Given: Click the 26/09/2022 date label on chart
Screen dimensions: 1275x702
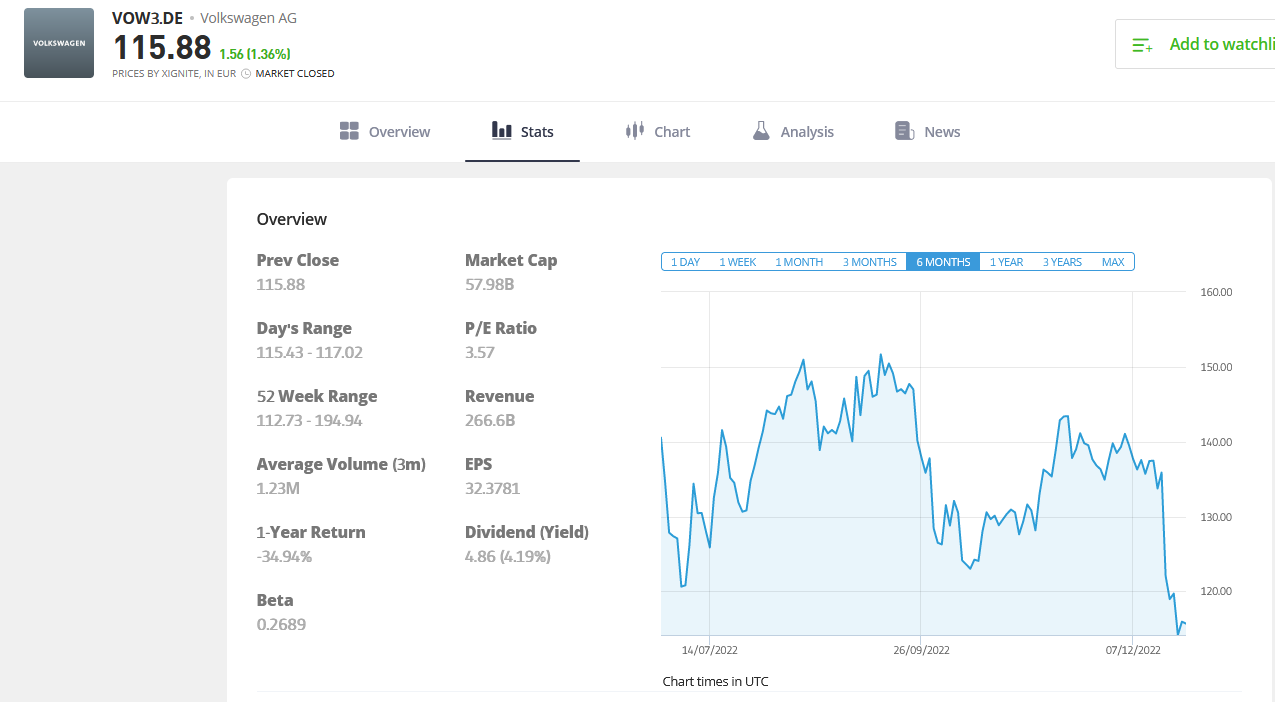Looking at the screenshot, I should pos(921,650).
